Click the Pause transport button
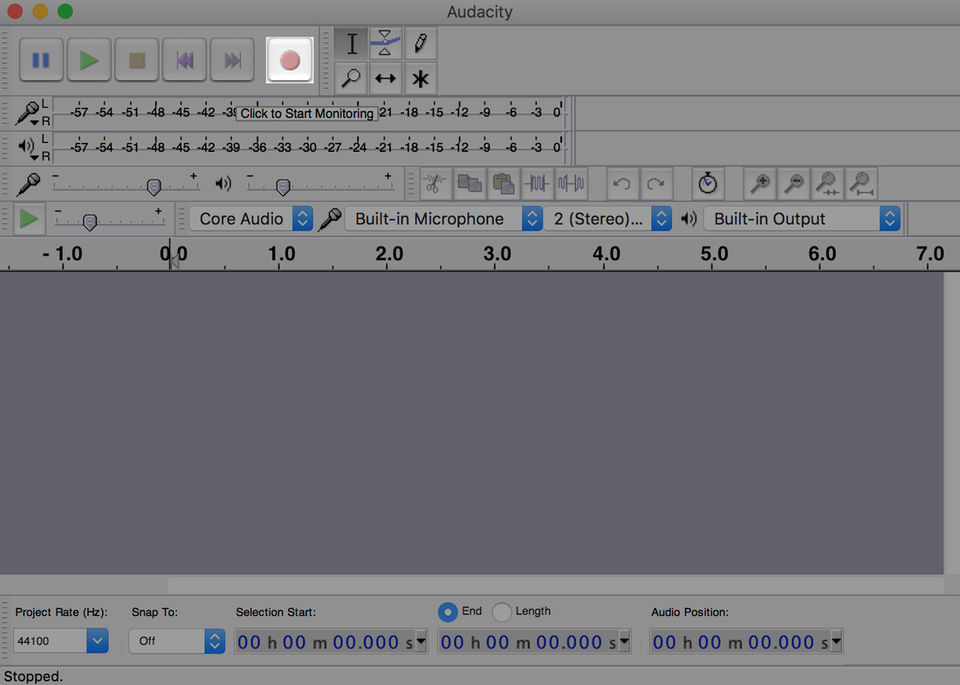This screenshot has height=685, width=960. coord(41,60)
